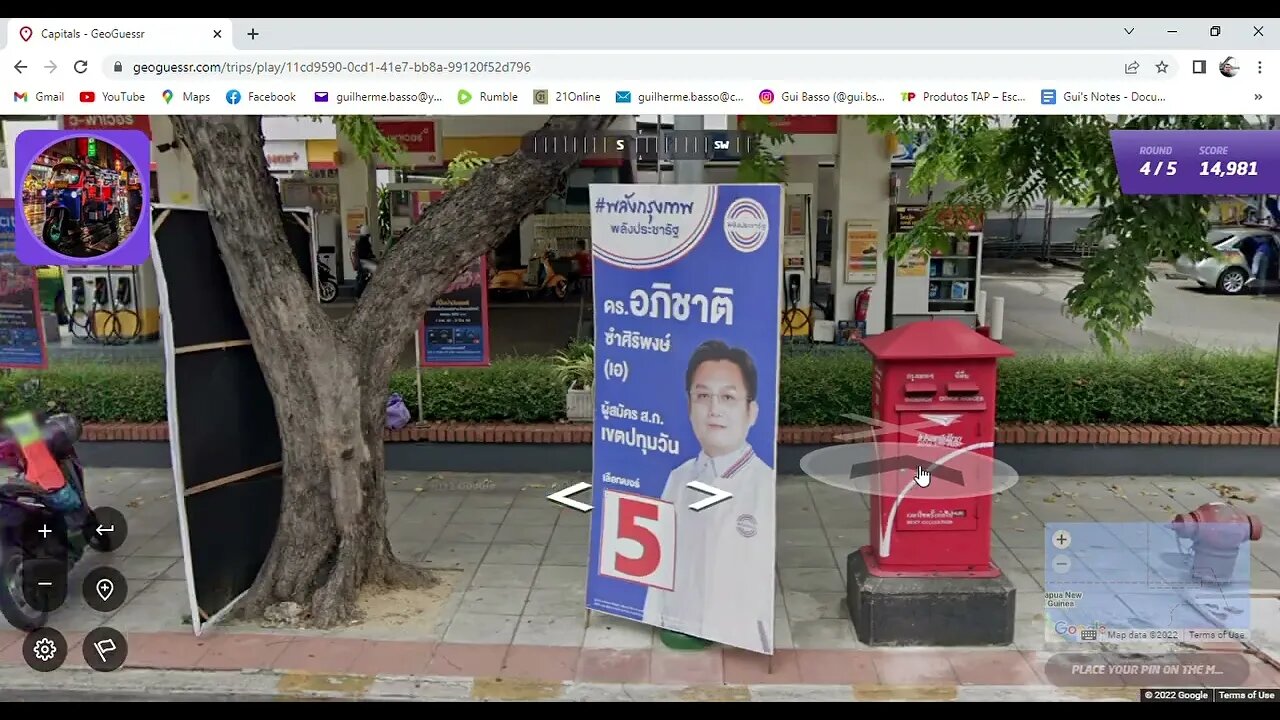Restore down the browser window
1280x720 pixels.
pos(1215,32)
